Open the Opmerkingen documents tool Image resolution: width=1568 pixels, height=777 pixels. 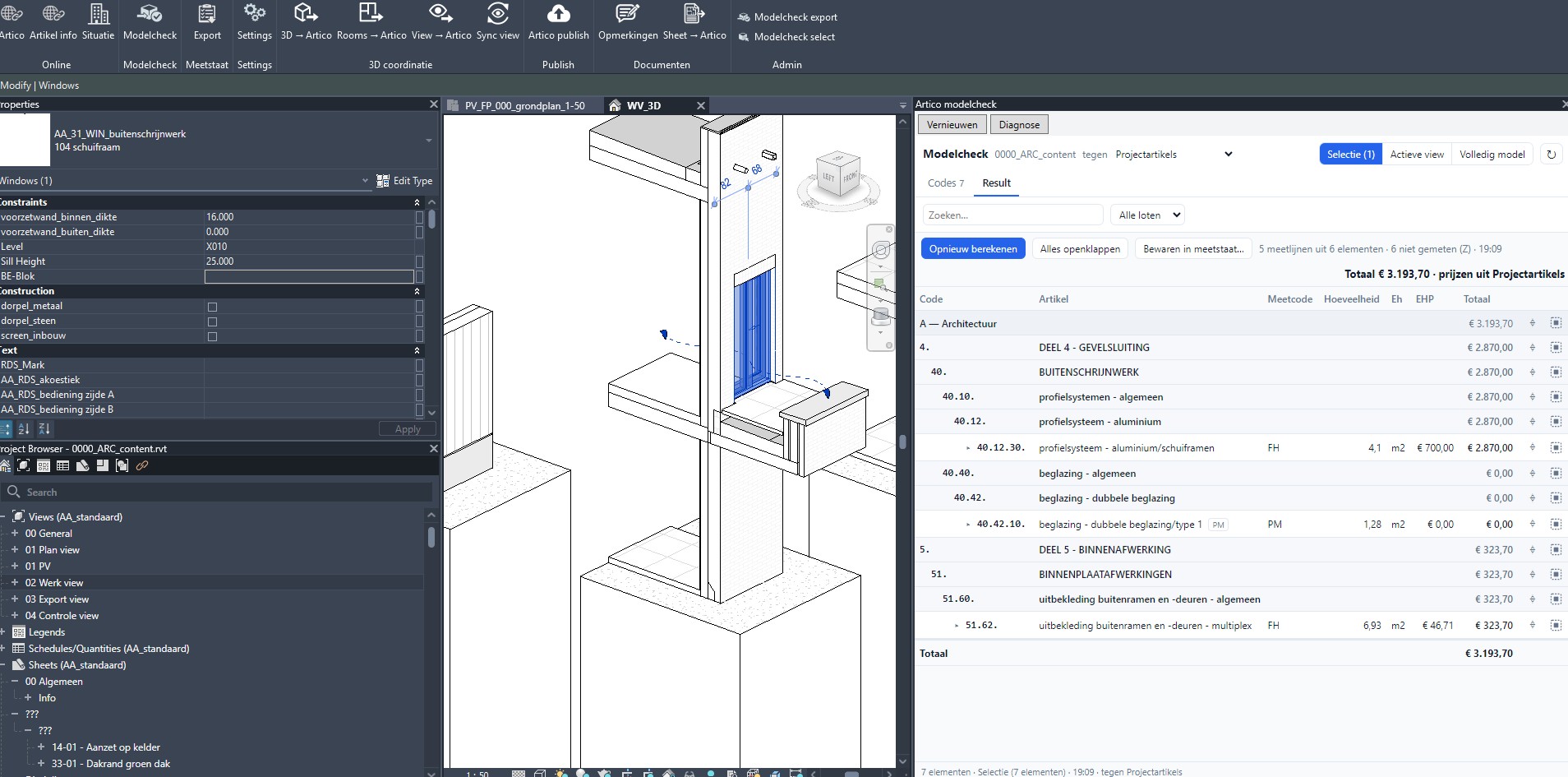[628, 22]
